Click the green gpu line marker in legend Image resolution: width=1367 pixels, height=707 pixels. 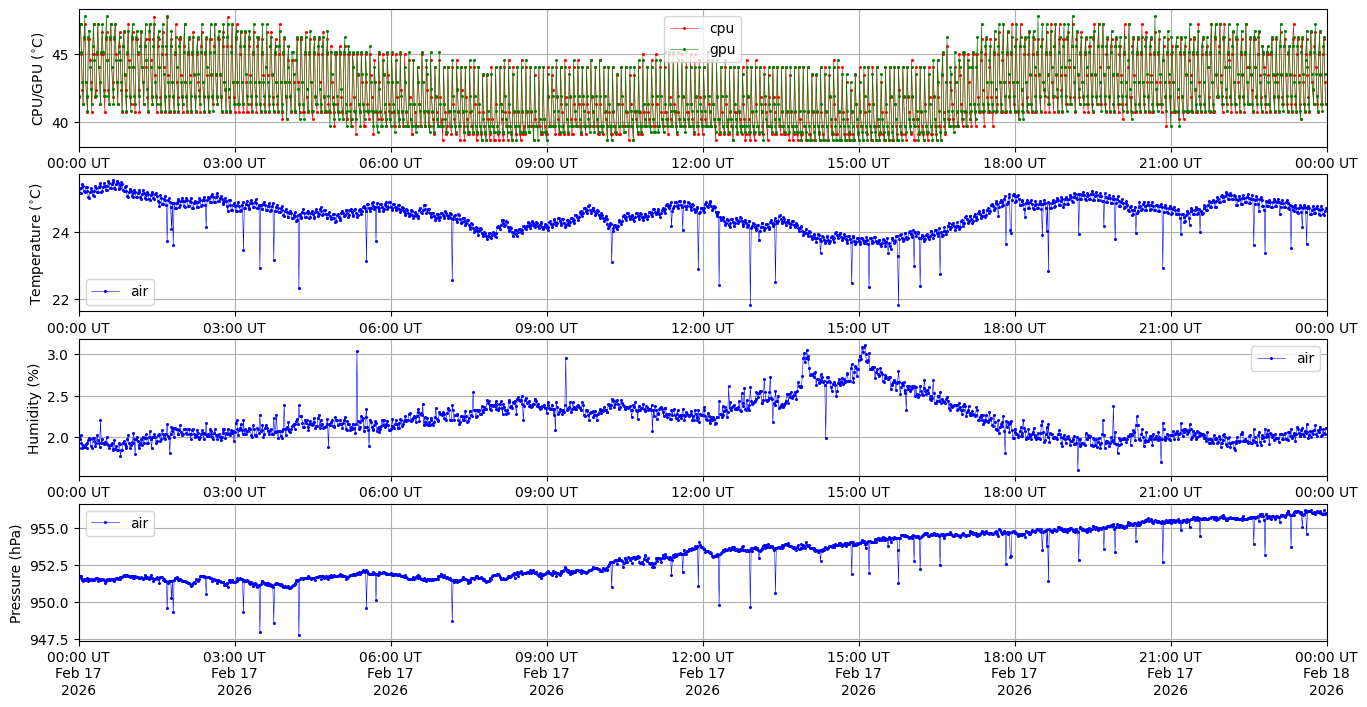point(684,49)
